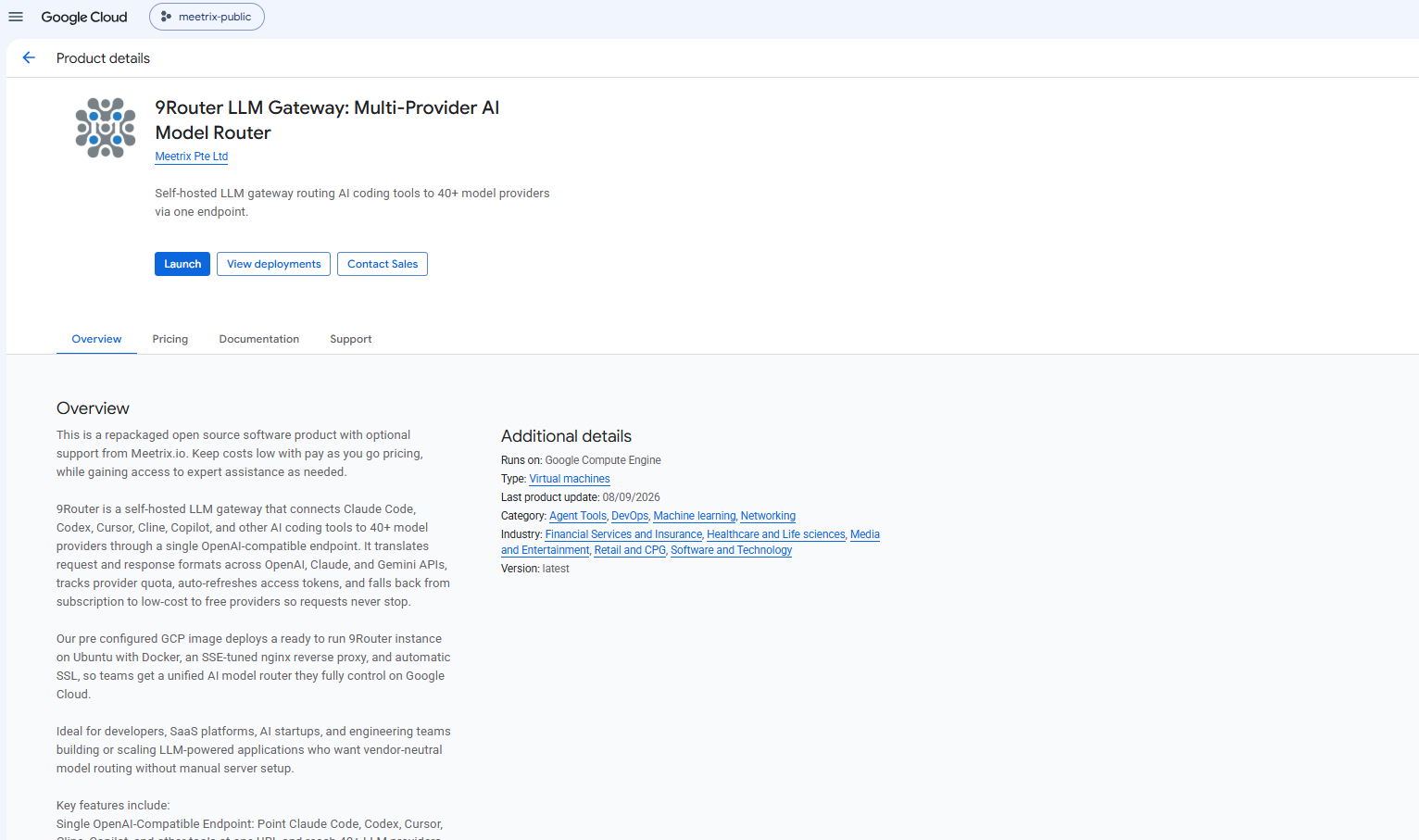
Task: Click the 'Overview' section heading
Action: pos(93,408)
